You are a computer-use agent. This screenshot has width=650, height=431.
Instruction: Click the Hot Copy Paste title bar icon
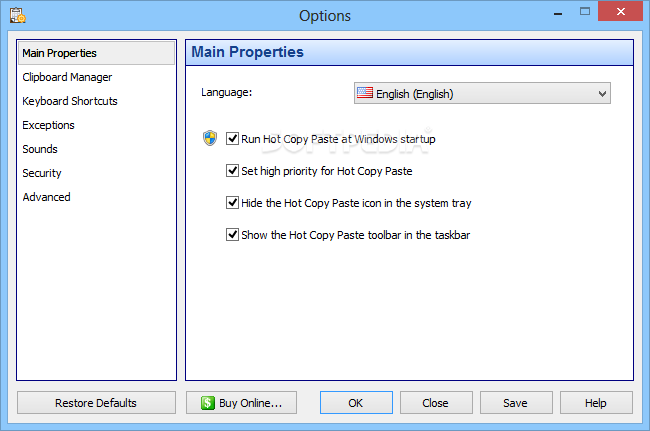pos(18,15)
